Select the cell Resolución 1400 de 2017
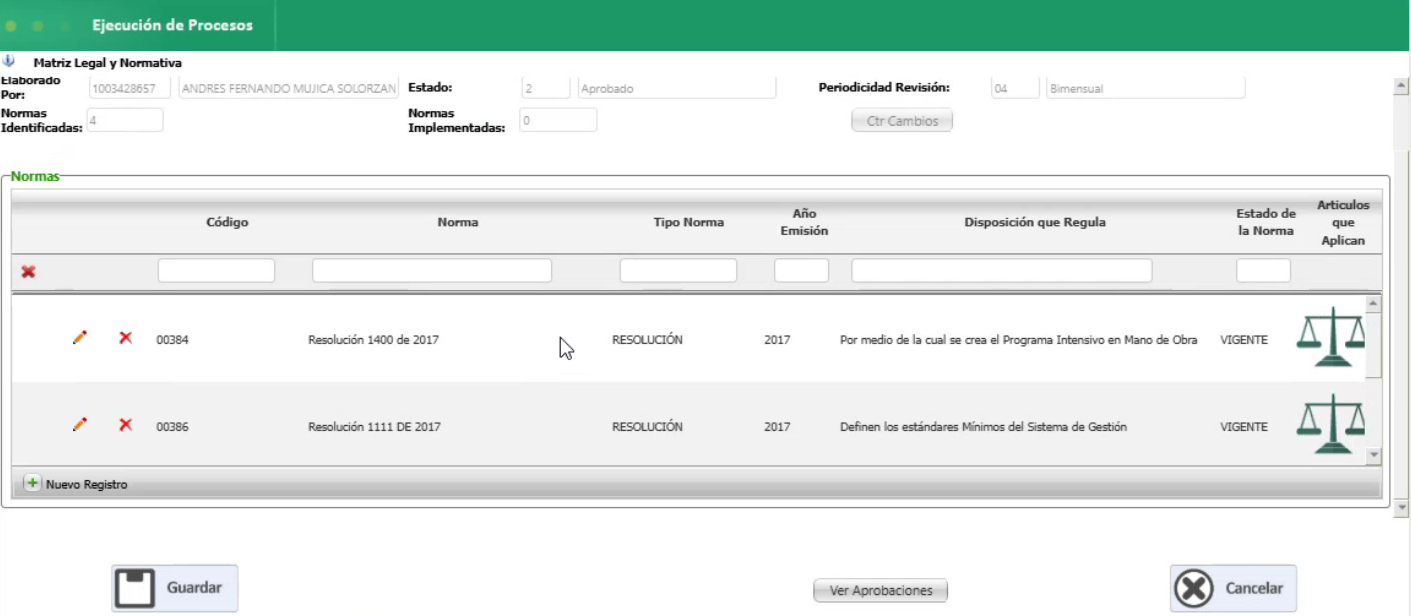Image resolution: width=1411 pixels, height=616 pixels. 373,340
